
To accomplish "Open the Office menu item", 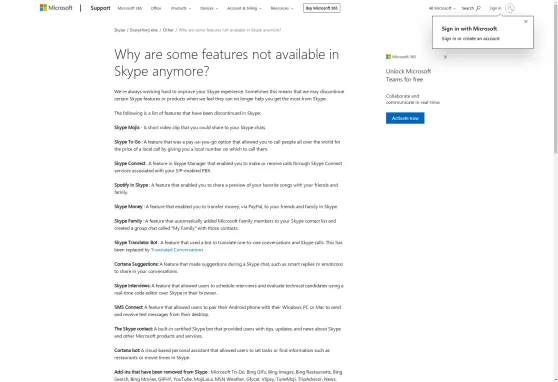I will point(156,8).
